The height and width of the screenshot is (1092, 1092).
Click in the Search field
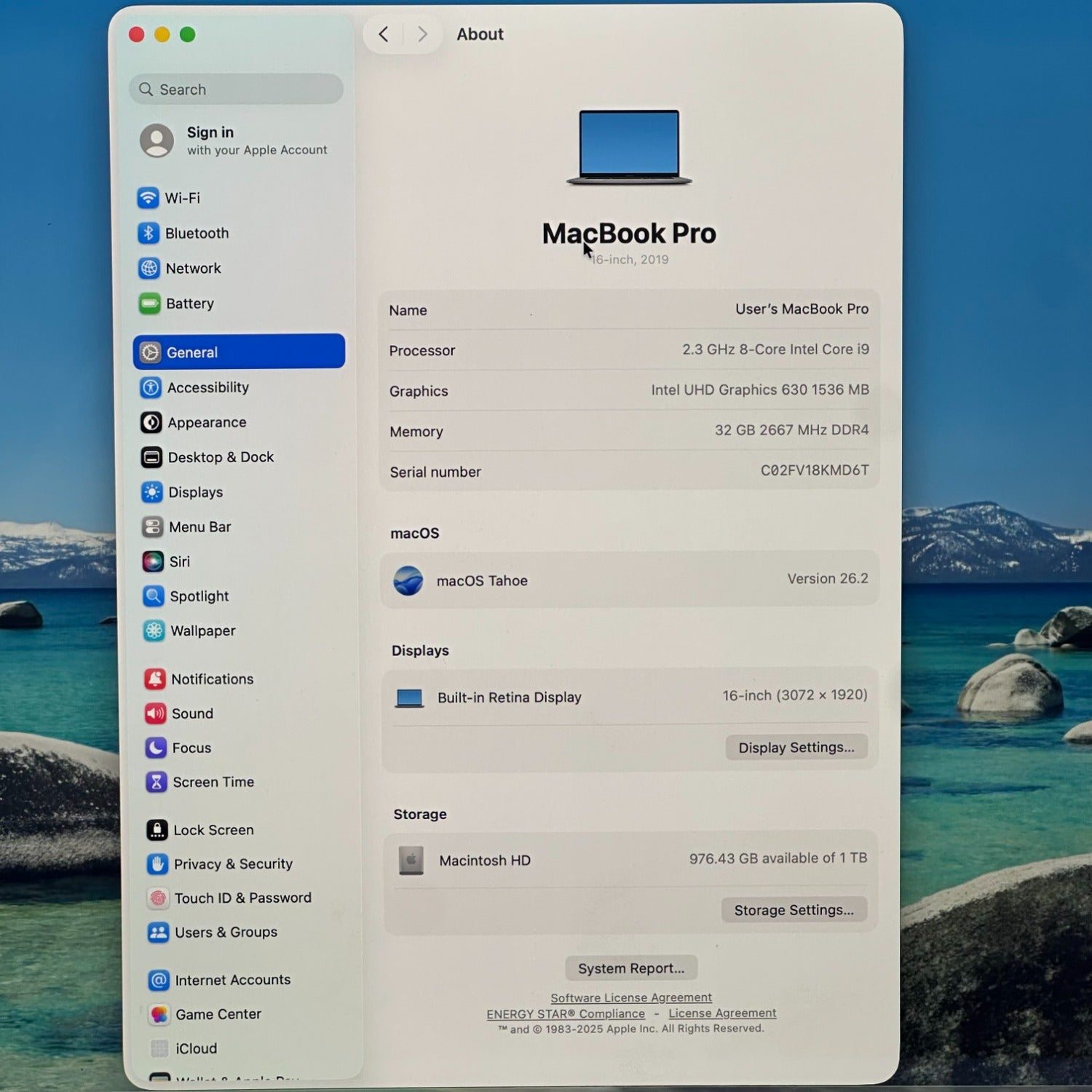pos(237,90)
